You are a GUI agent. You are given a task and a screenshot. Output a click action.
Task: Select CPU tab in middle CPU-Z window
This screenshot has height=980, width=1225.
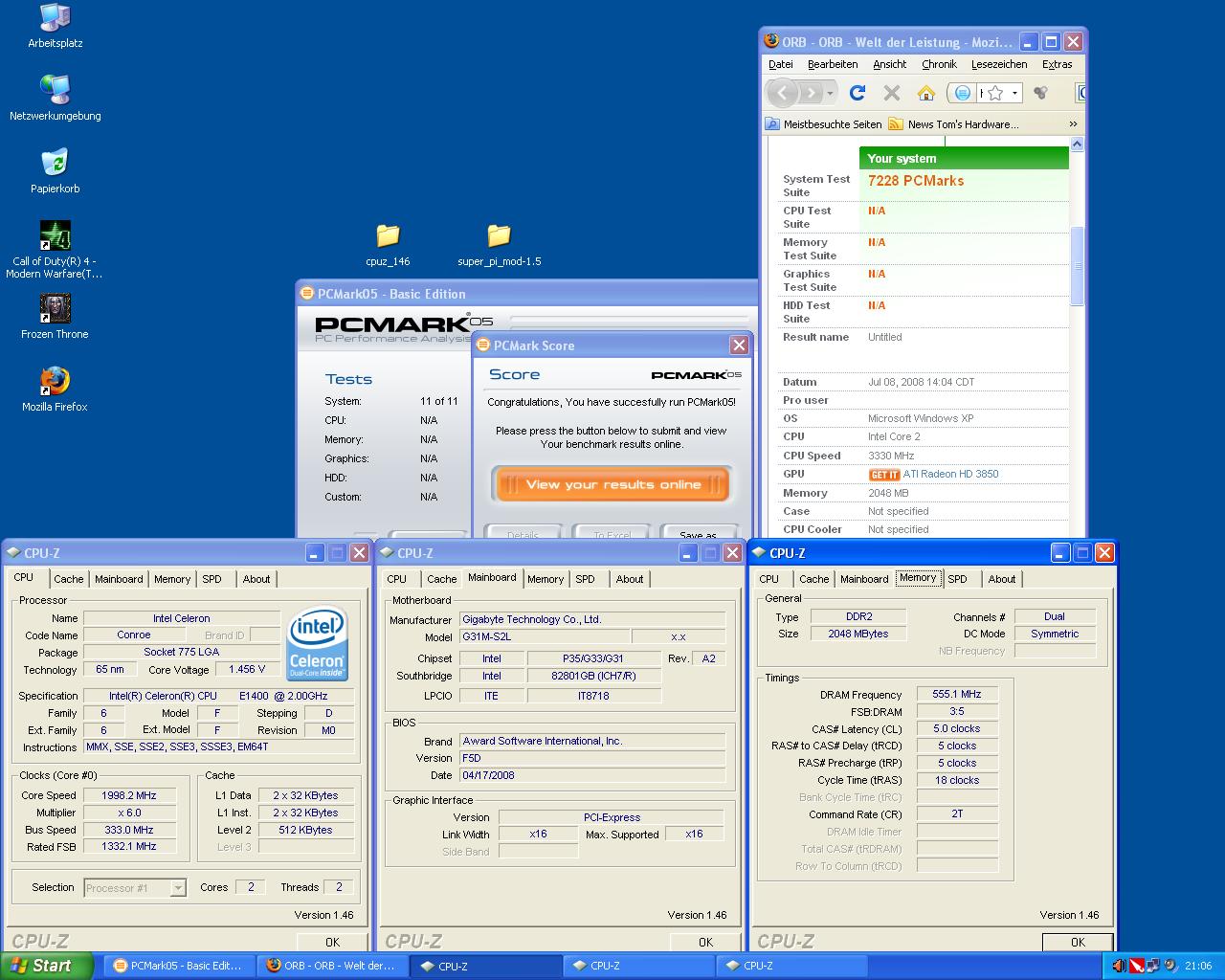click(x=396, y=579)
